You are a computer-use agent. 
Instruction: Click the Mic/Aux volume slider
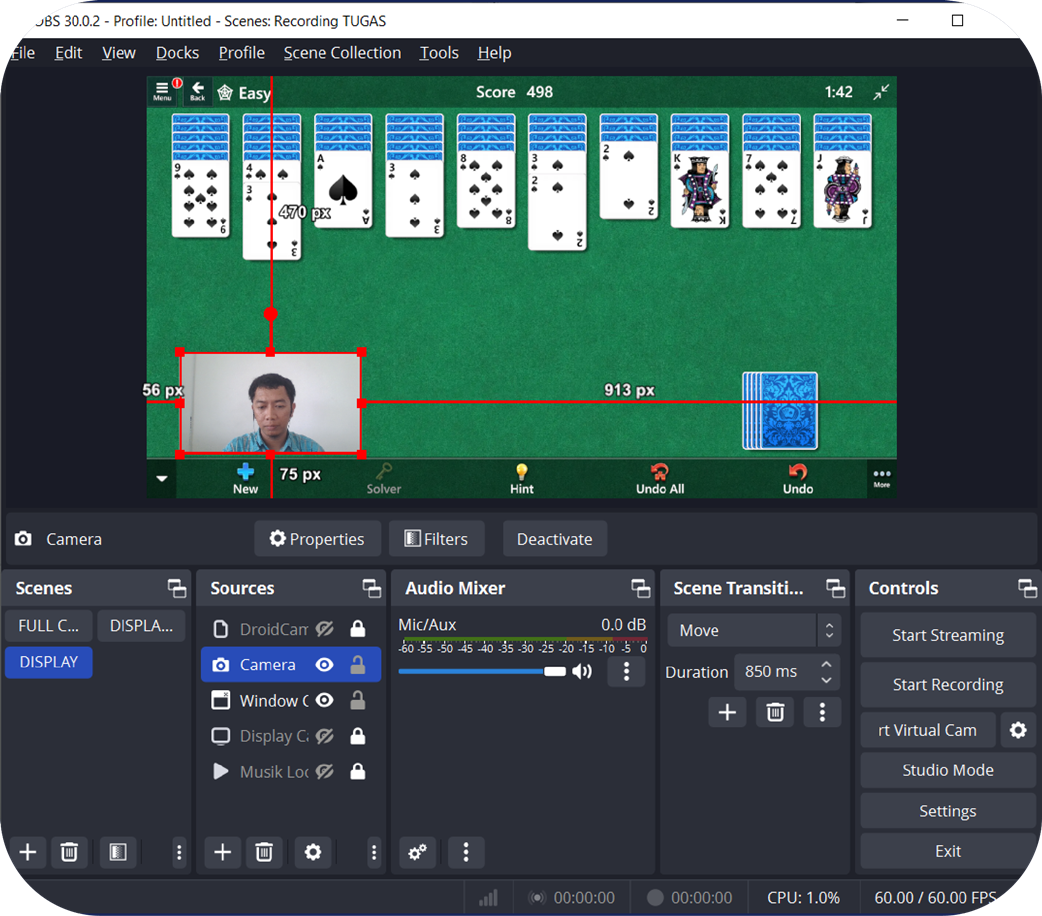[482, 671]
